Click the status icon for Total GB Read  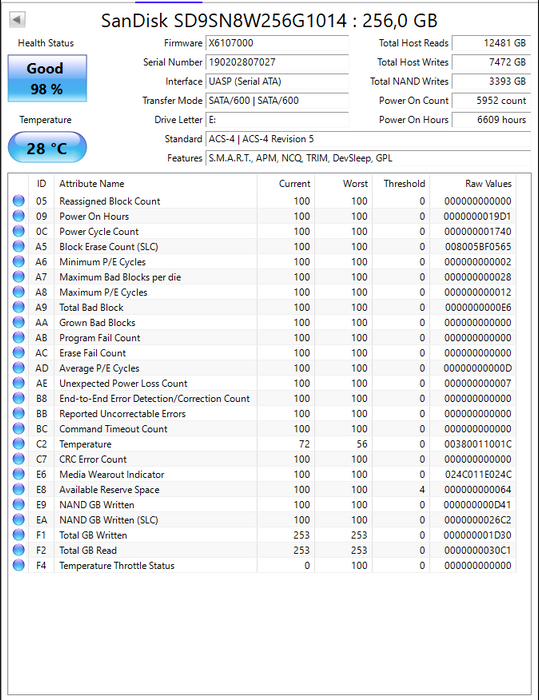(x=19, y=550)
